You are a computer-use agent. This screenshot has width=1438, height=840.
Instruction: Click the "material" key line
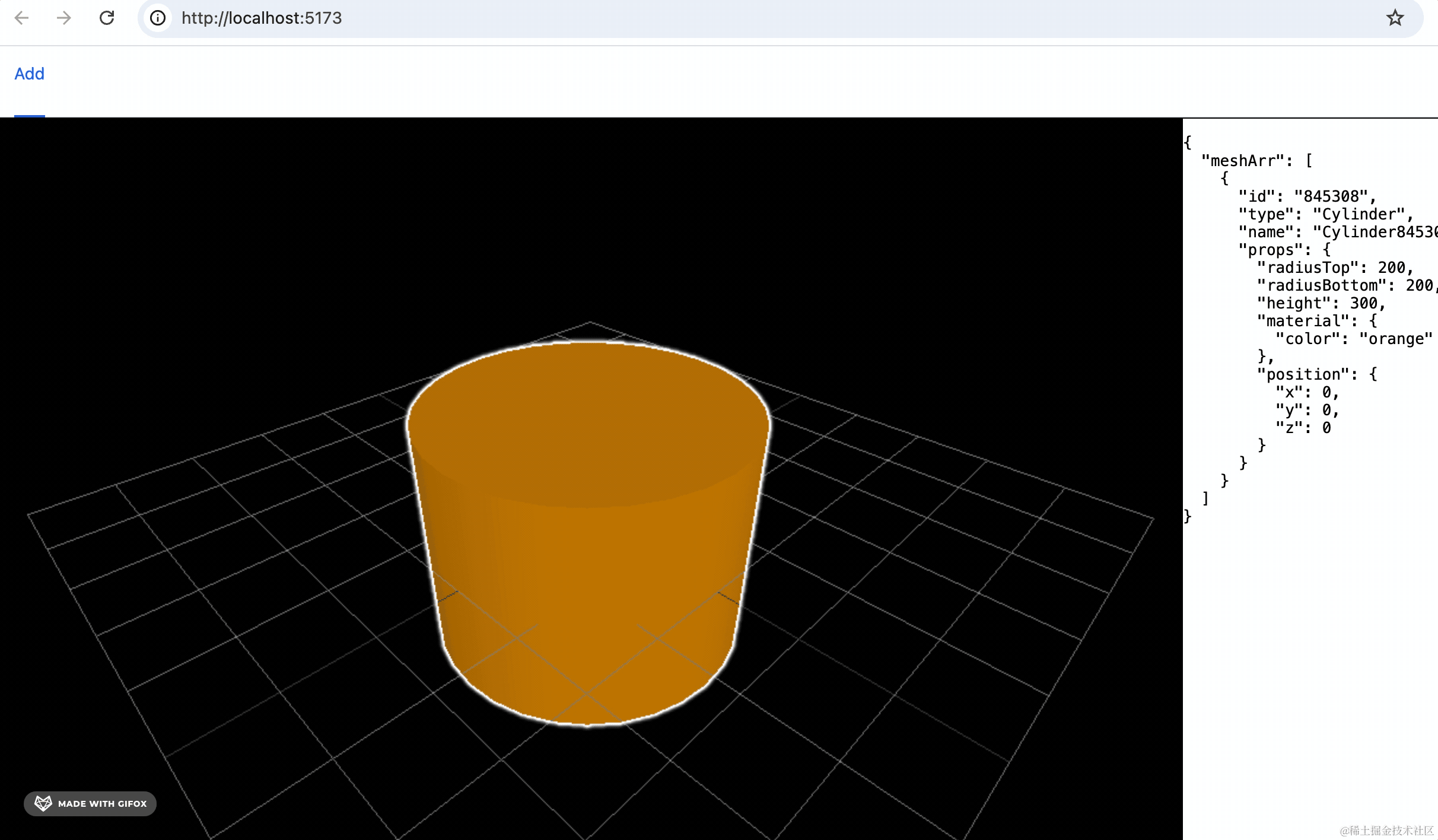1317,321
